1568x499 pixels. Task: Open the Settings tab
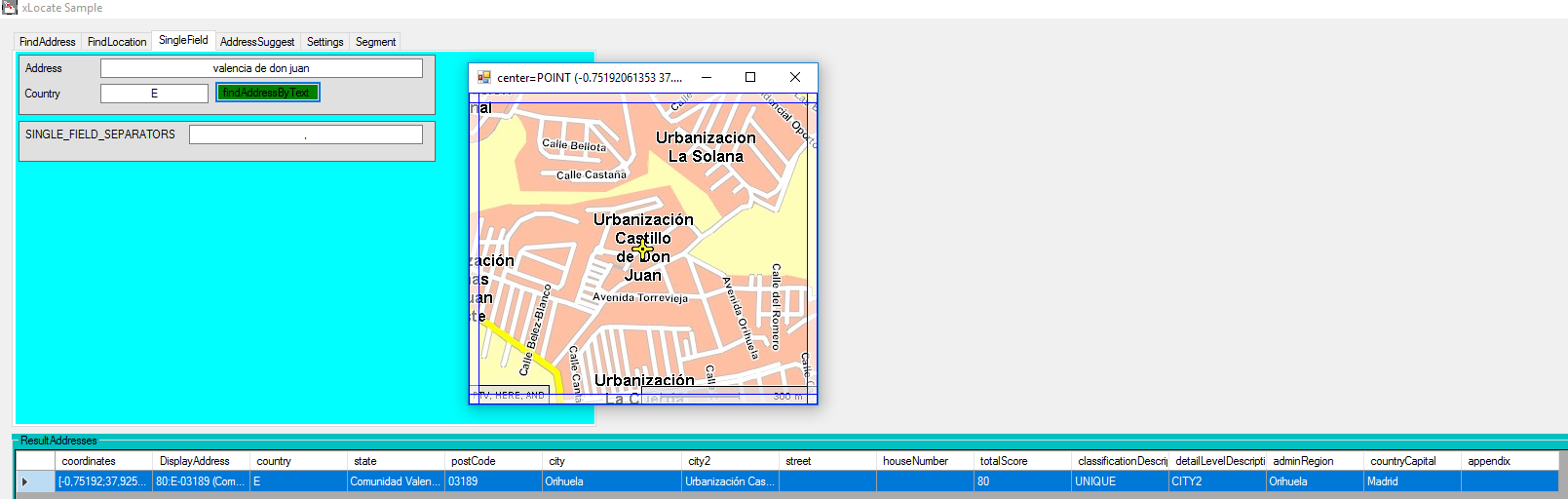(325, 42)
